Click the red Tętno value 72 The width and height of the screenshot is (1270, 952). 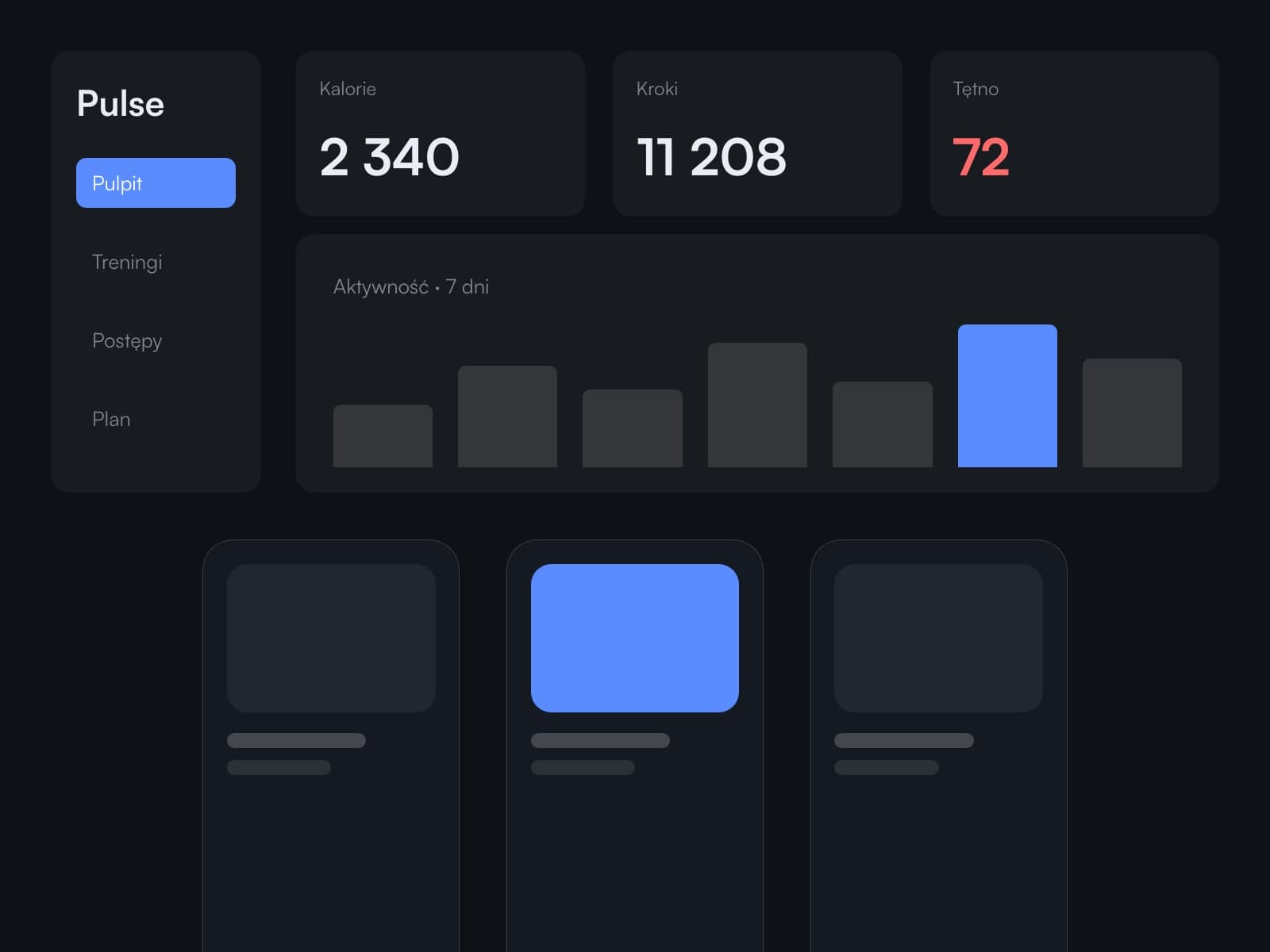[981, 156]
